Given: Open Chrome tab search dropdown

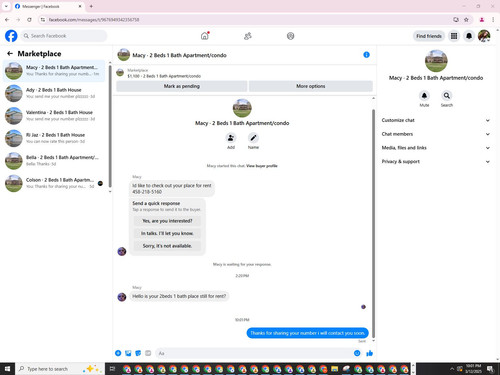Looking at the screenshot, I should pos(6,6).
